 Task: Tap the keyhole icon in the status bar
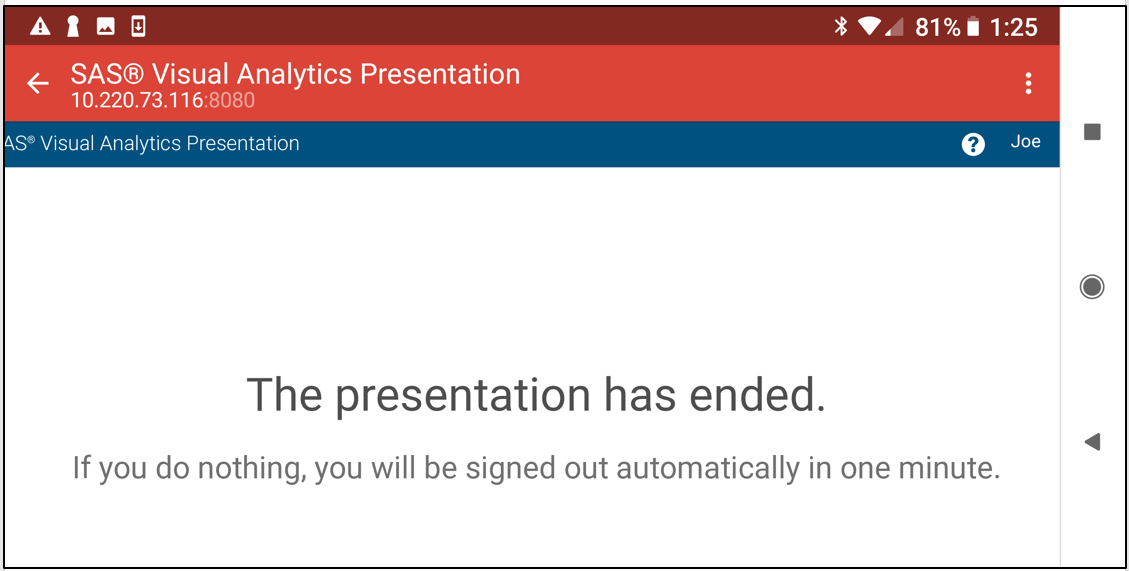click(x=73, y=27)
